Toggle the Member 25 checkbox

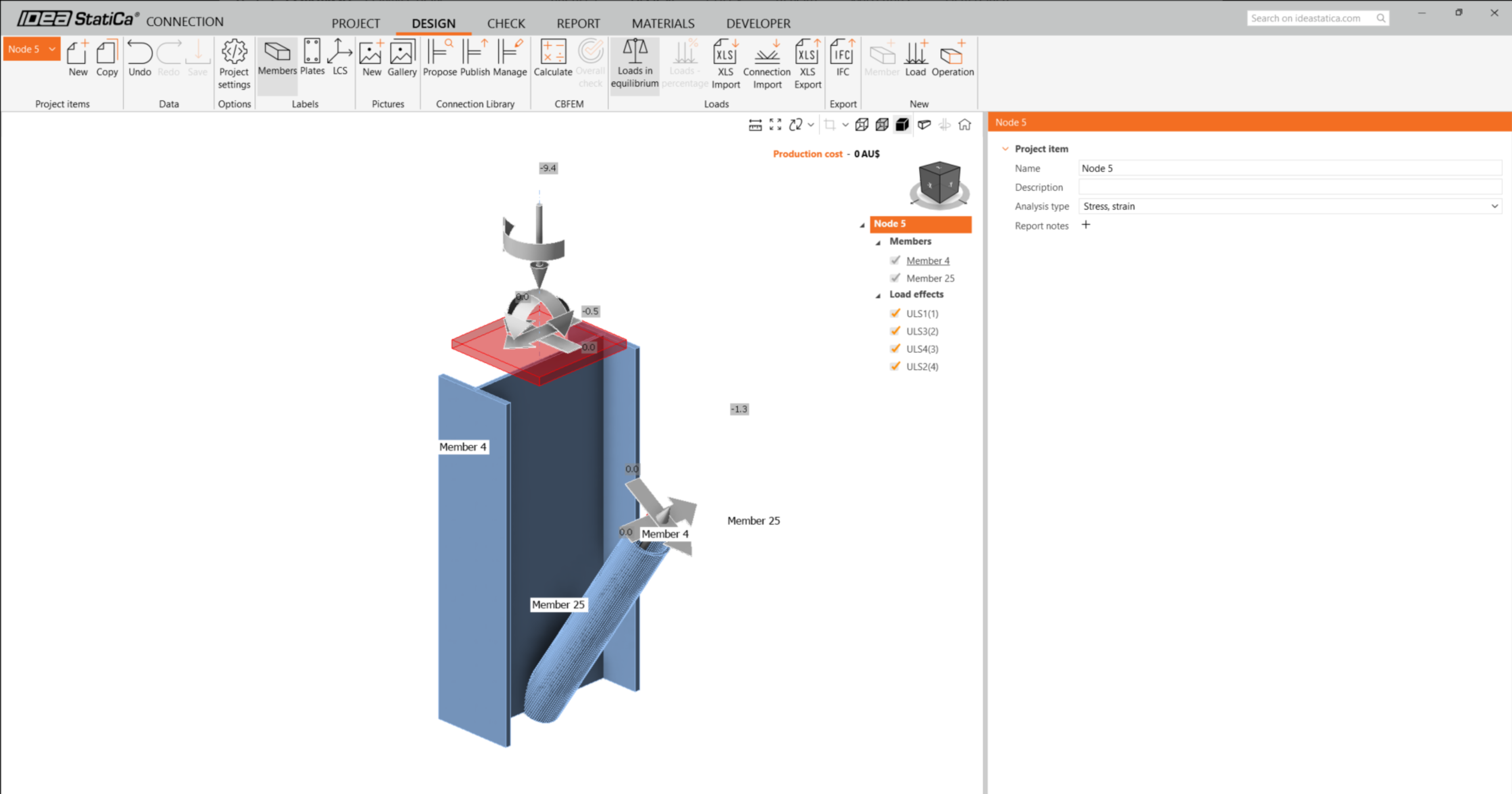(895, 278)
